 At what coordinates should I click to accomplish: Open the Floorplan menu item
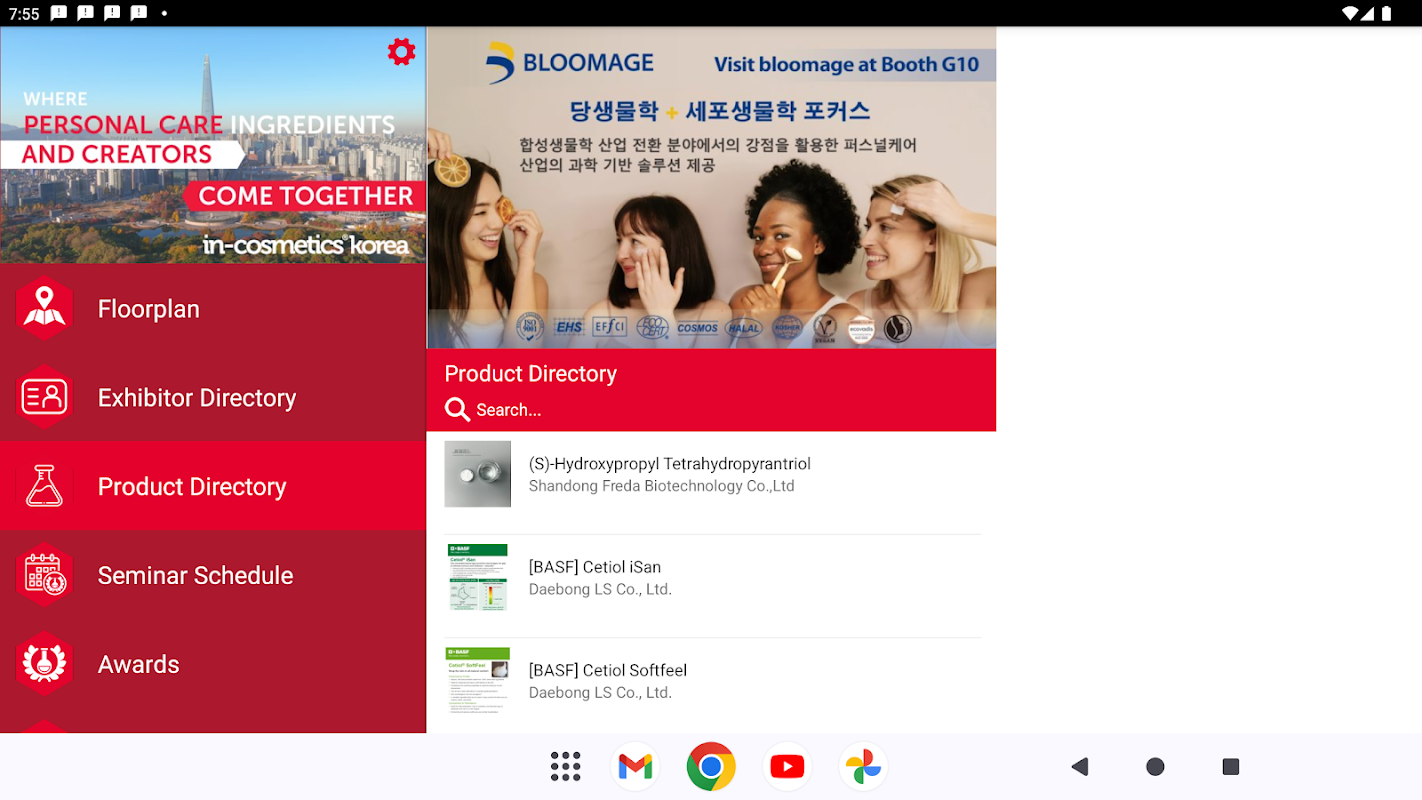coord(213,309)
